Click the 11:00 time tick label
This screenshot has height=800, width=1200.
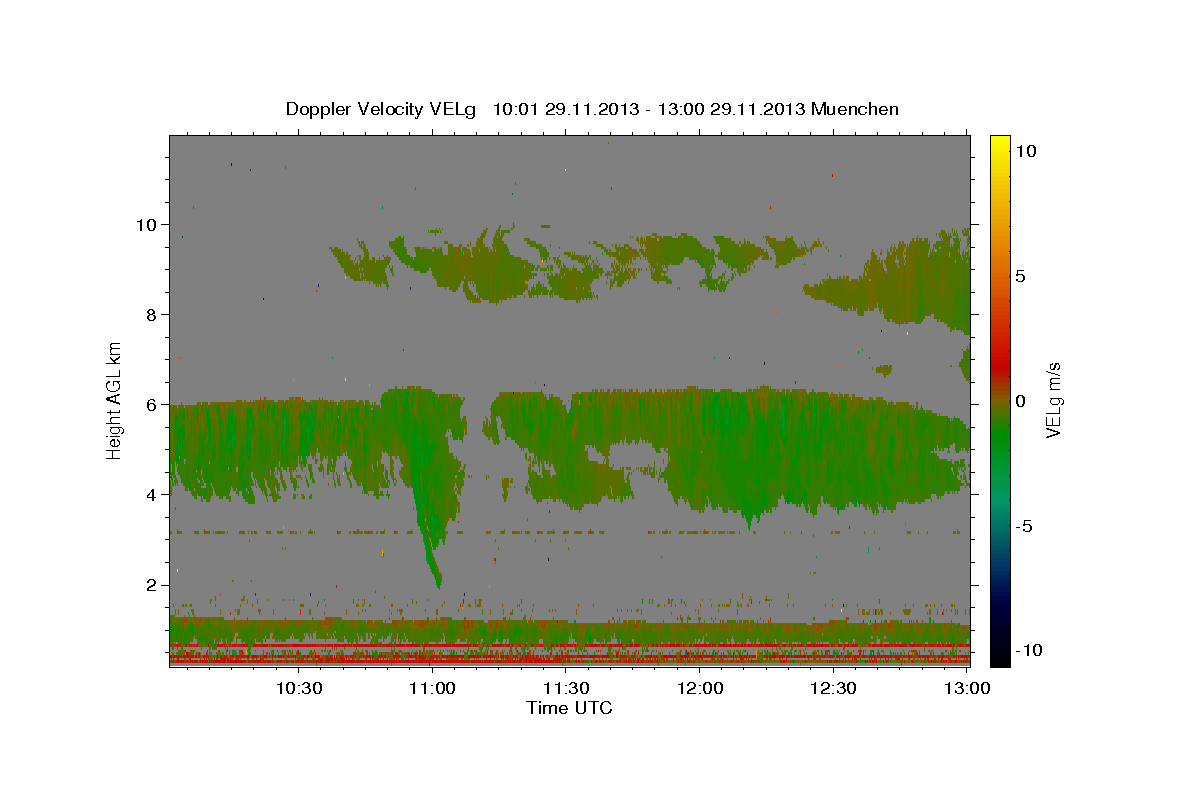(433, 688)
